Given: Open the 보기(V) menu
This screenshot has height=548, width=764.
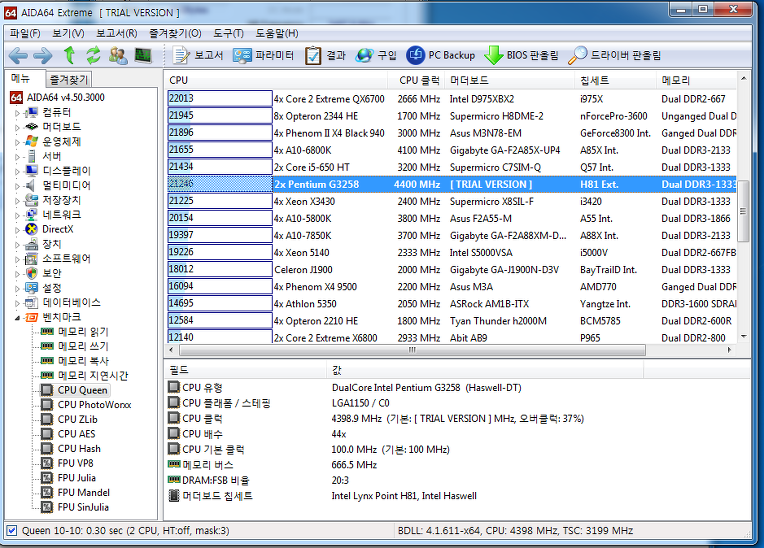Looking at the screenshot, I should [68, 33].
